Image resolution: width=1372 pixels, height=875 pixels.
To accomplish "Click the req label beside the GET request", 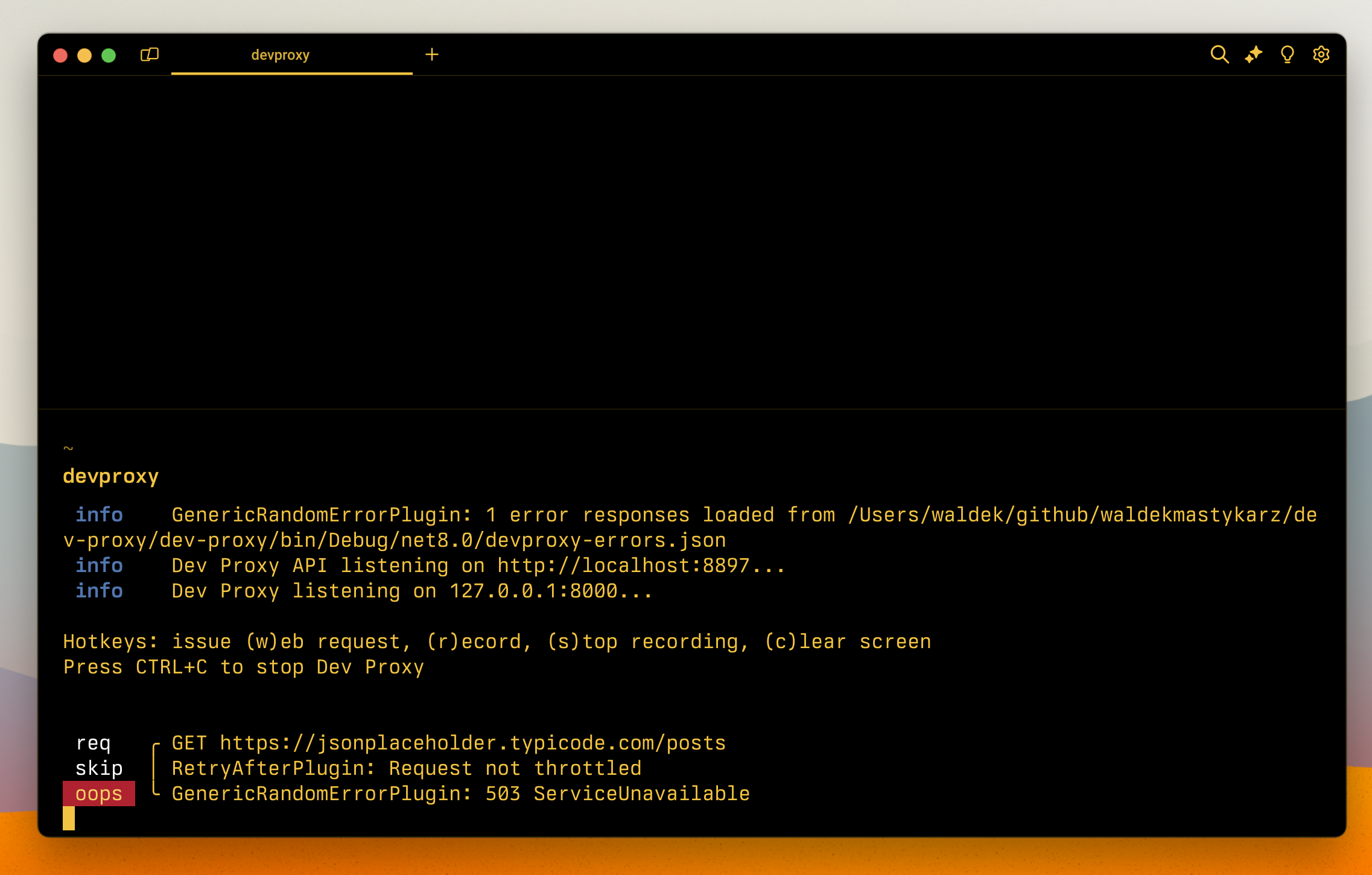I will [x=94, y=742].
